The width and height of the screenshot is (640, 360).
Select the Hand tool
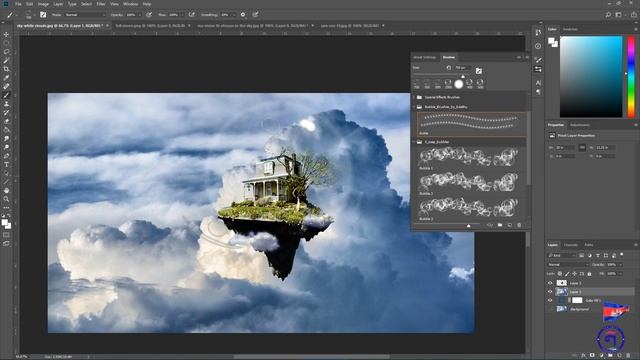coord(6,191)
